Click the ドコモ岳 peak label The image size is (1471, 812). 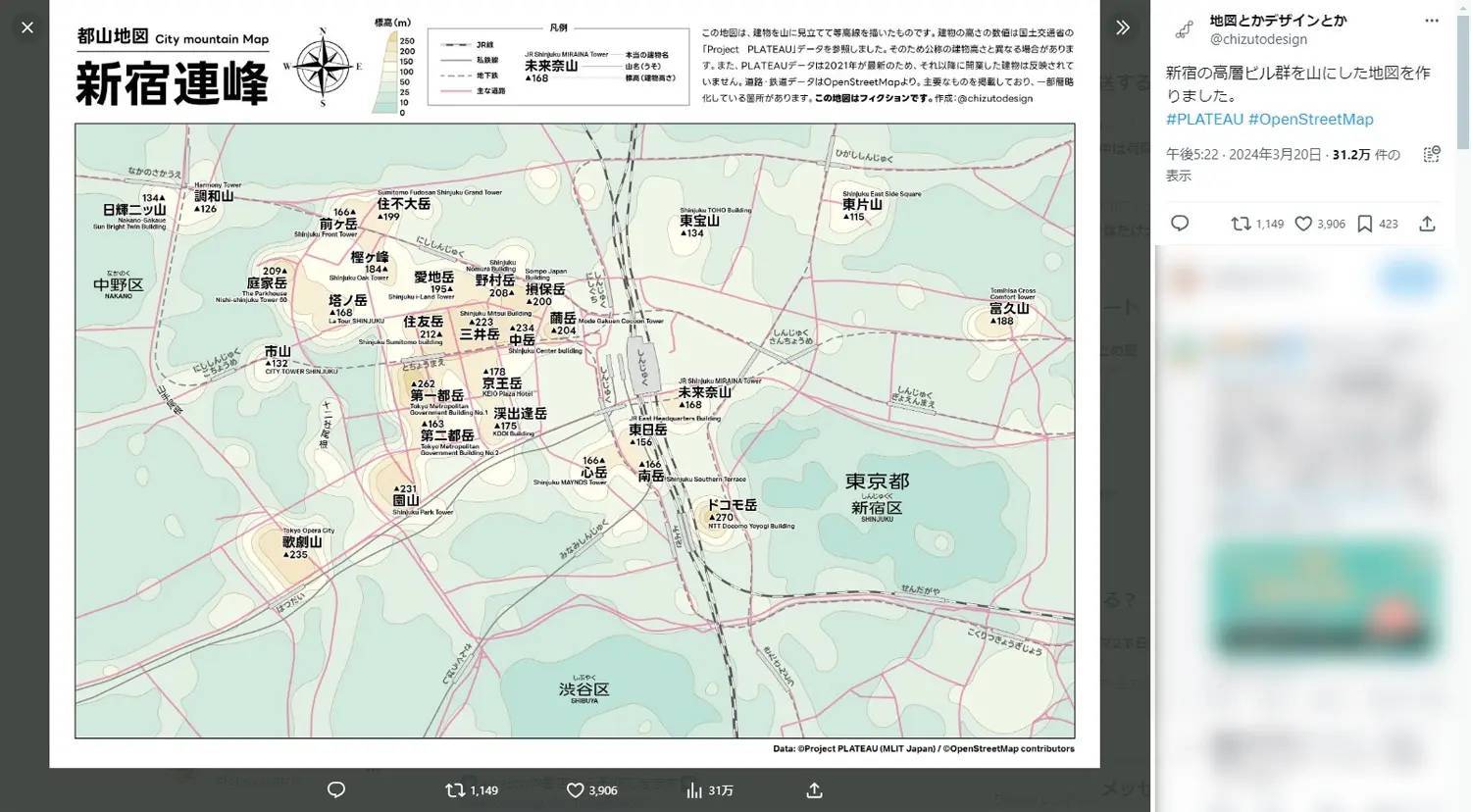(x=732, y=504)
